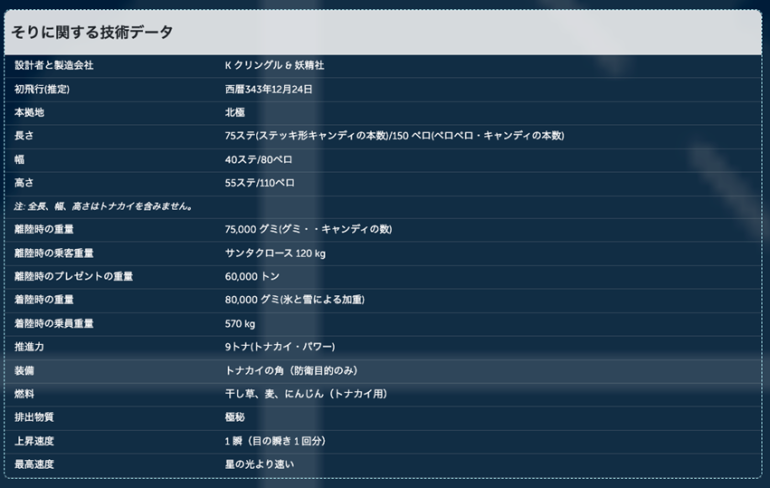Screen dimensions: 770x488
Task: Select the 長さ row label
Action: point(25,136)
